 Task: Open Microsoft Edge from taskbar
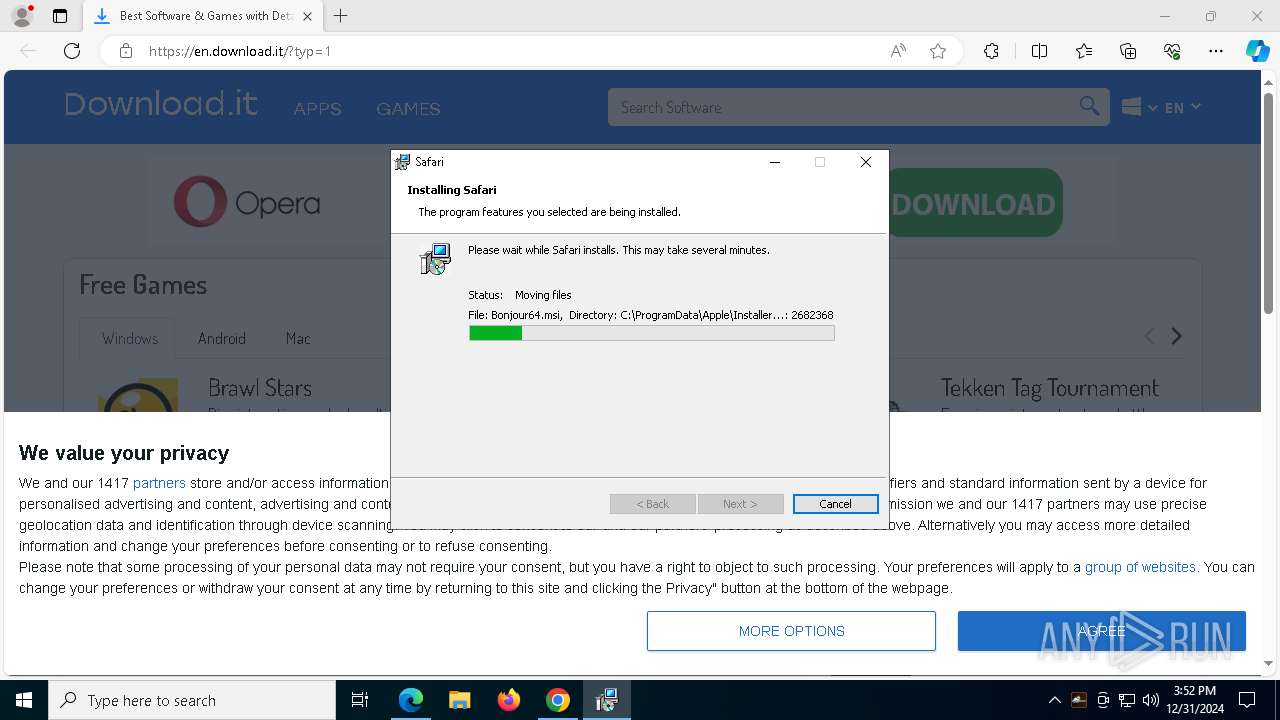click(x=411, y=700)
